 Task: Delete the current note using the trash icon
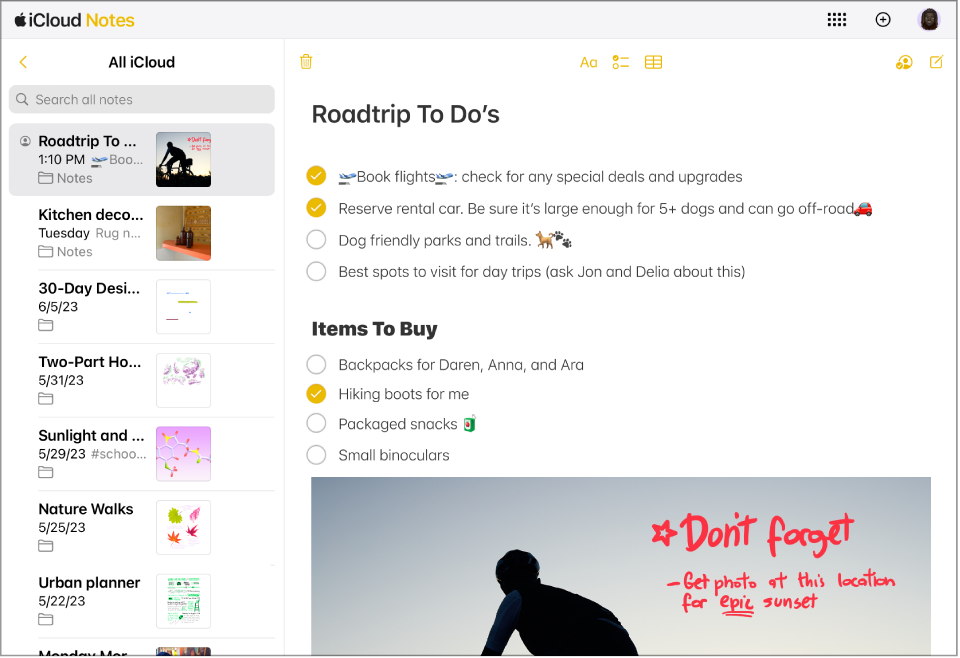(x=306, y=62)
